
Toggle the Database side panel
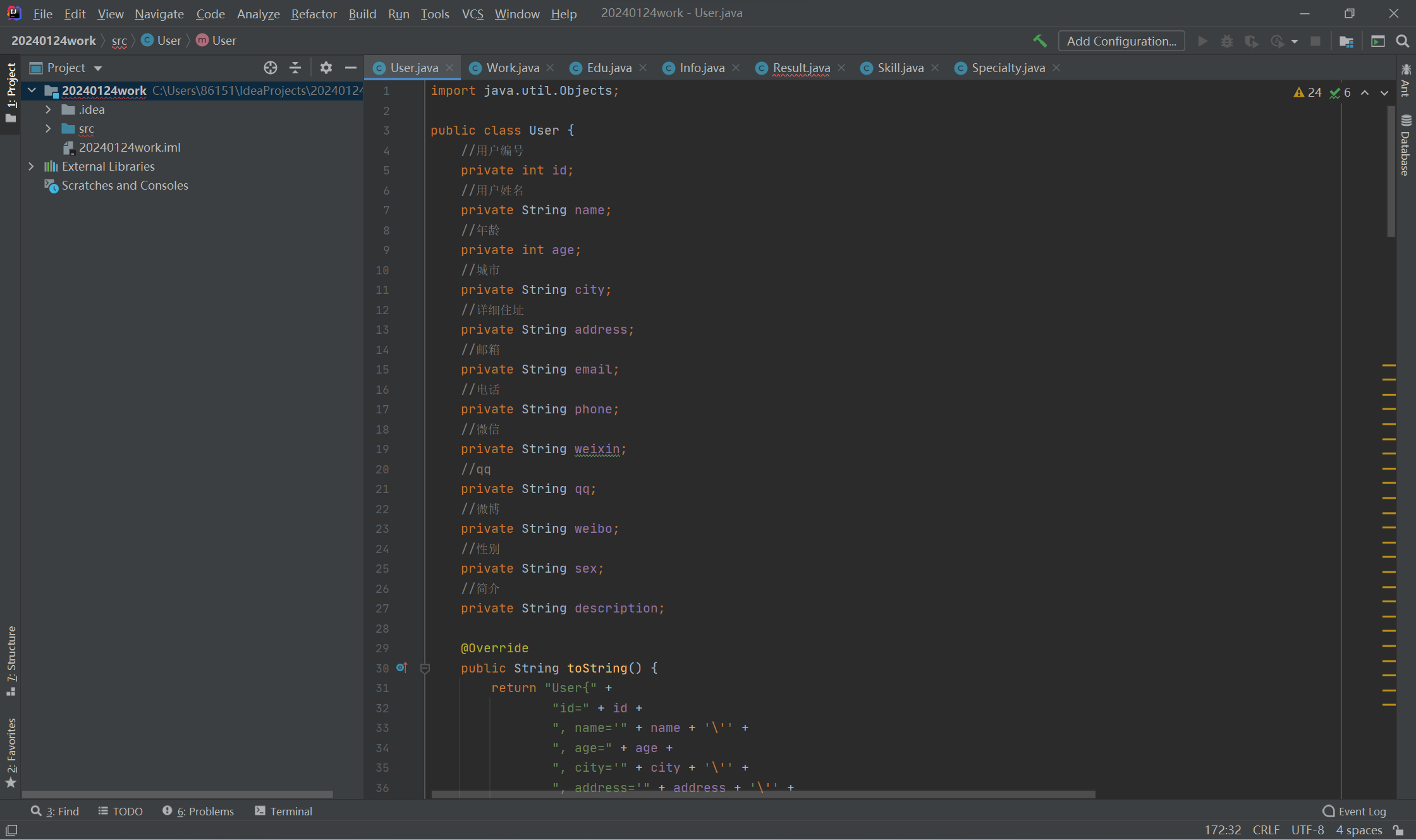click(1405, 147)
